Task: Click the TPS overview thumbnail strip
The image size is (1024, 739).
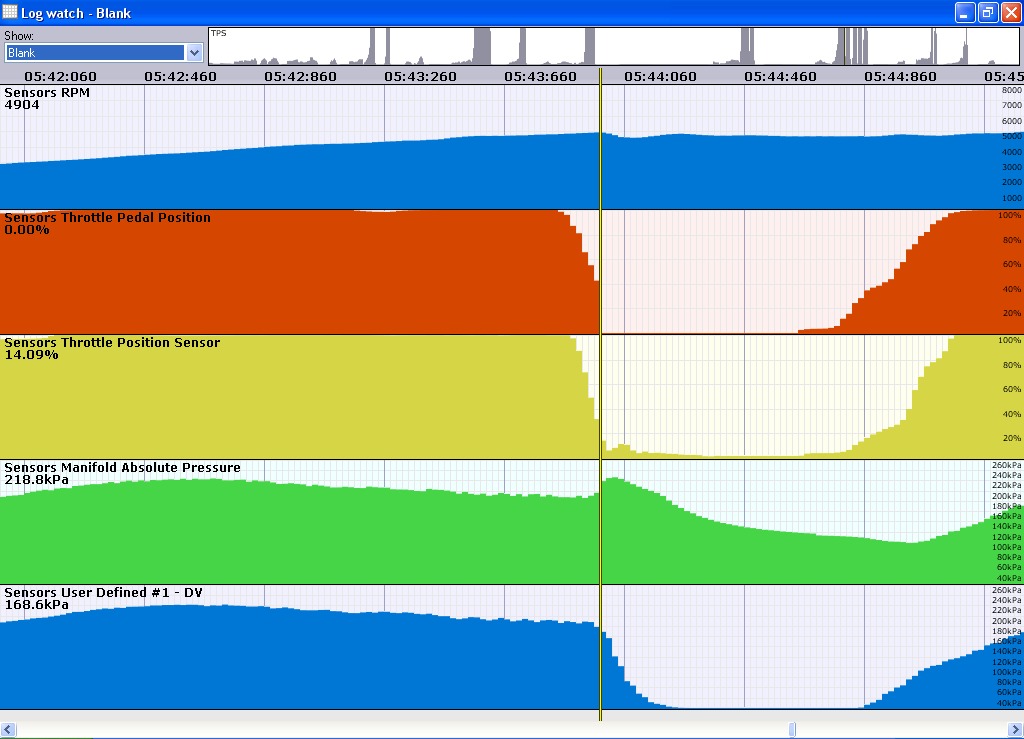Action: (614, 46)
